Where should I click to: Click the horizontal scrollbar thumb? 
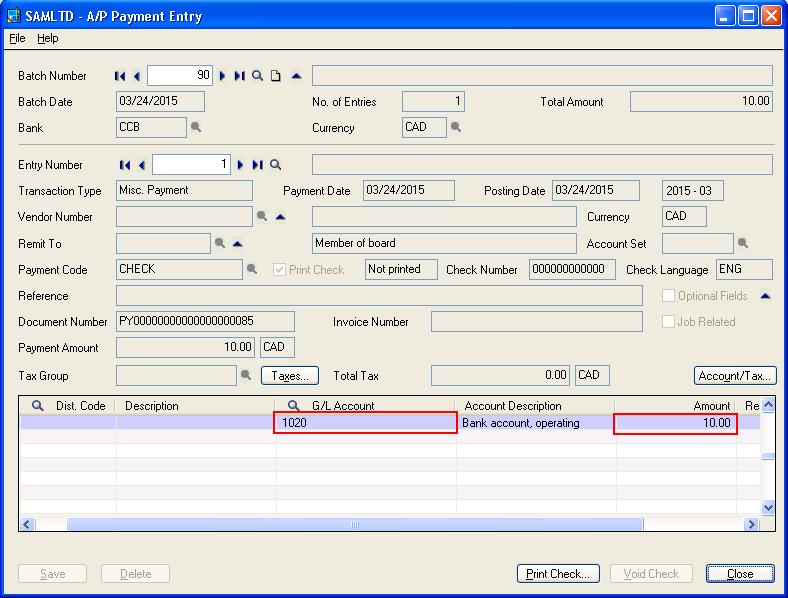355,524
